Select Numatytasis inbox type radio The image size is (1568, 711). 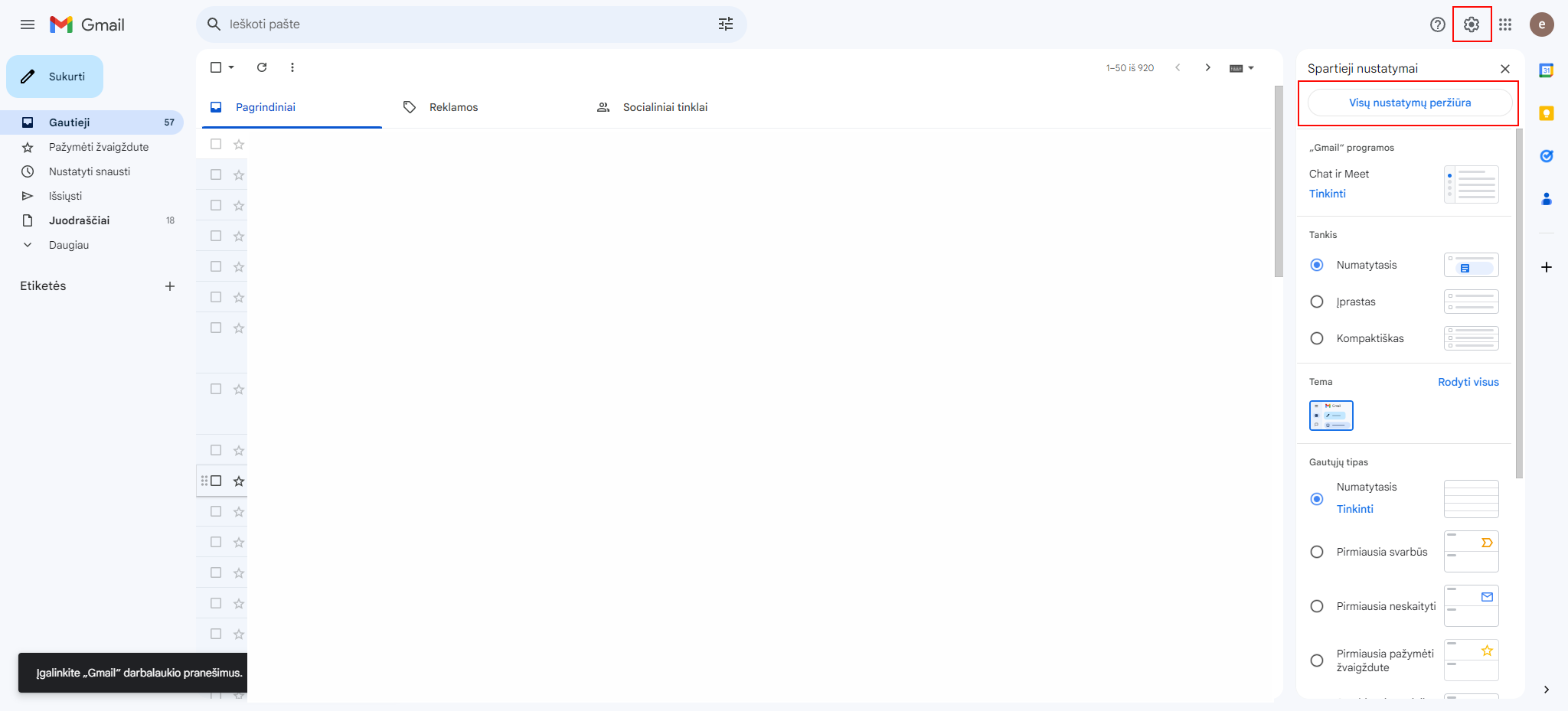pyautogui.click(x=1317, y=499)
